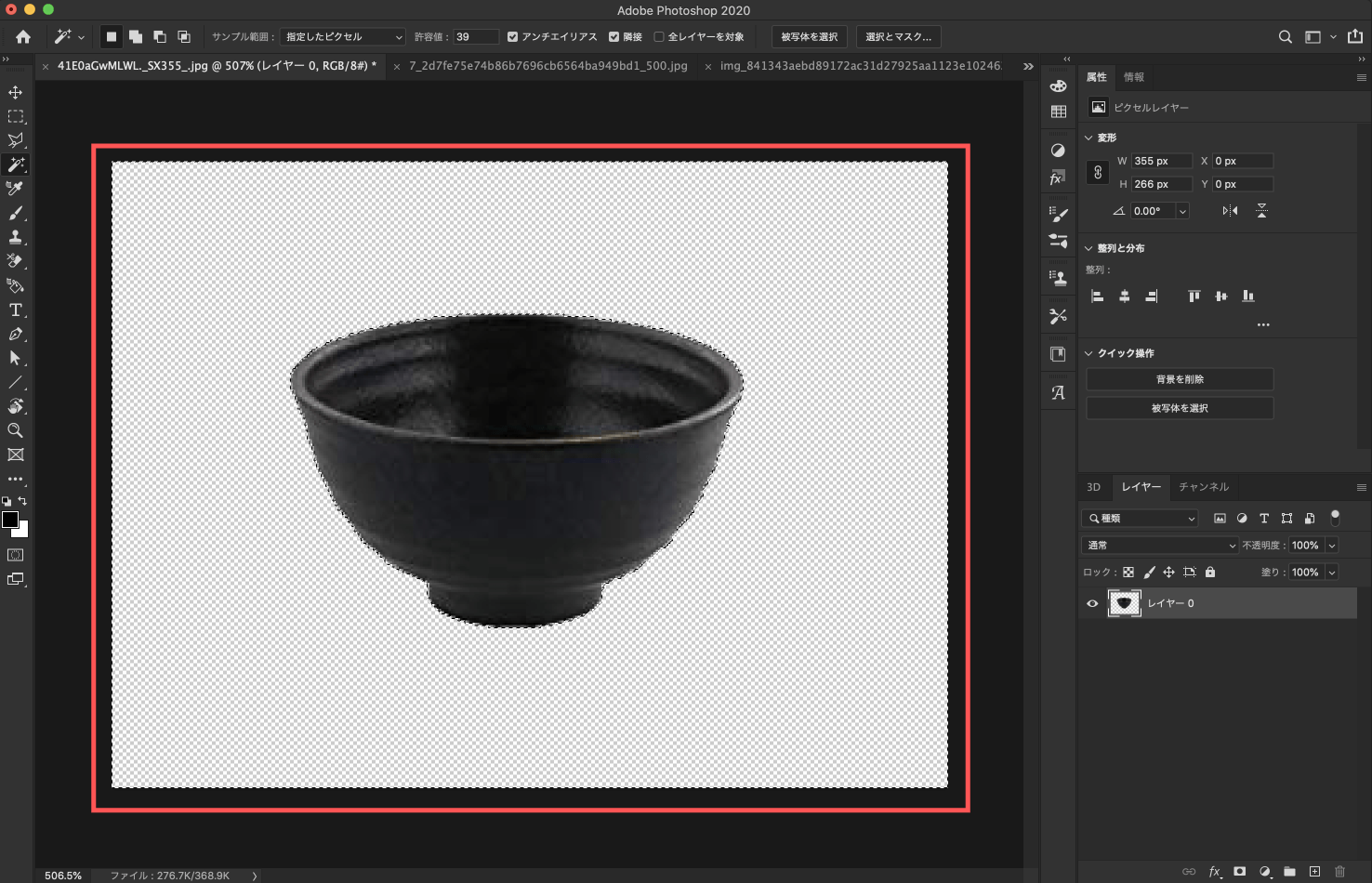Select the Rectangular Marquee tool
This screenshot has height=883, width=1372.
16,116
